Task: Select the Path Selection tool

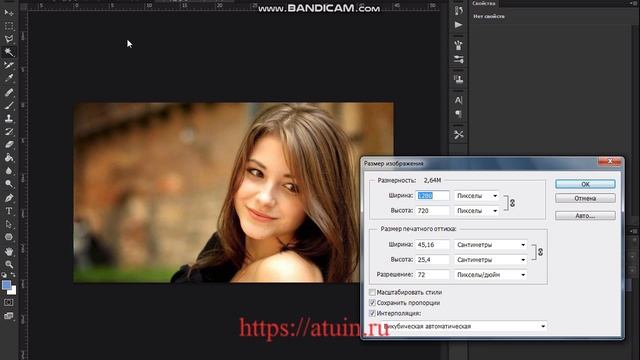Action: click(9, 224)
